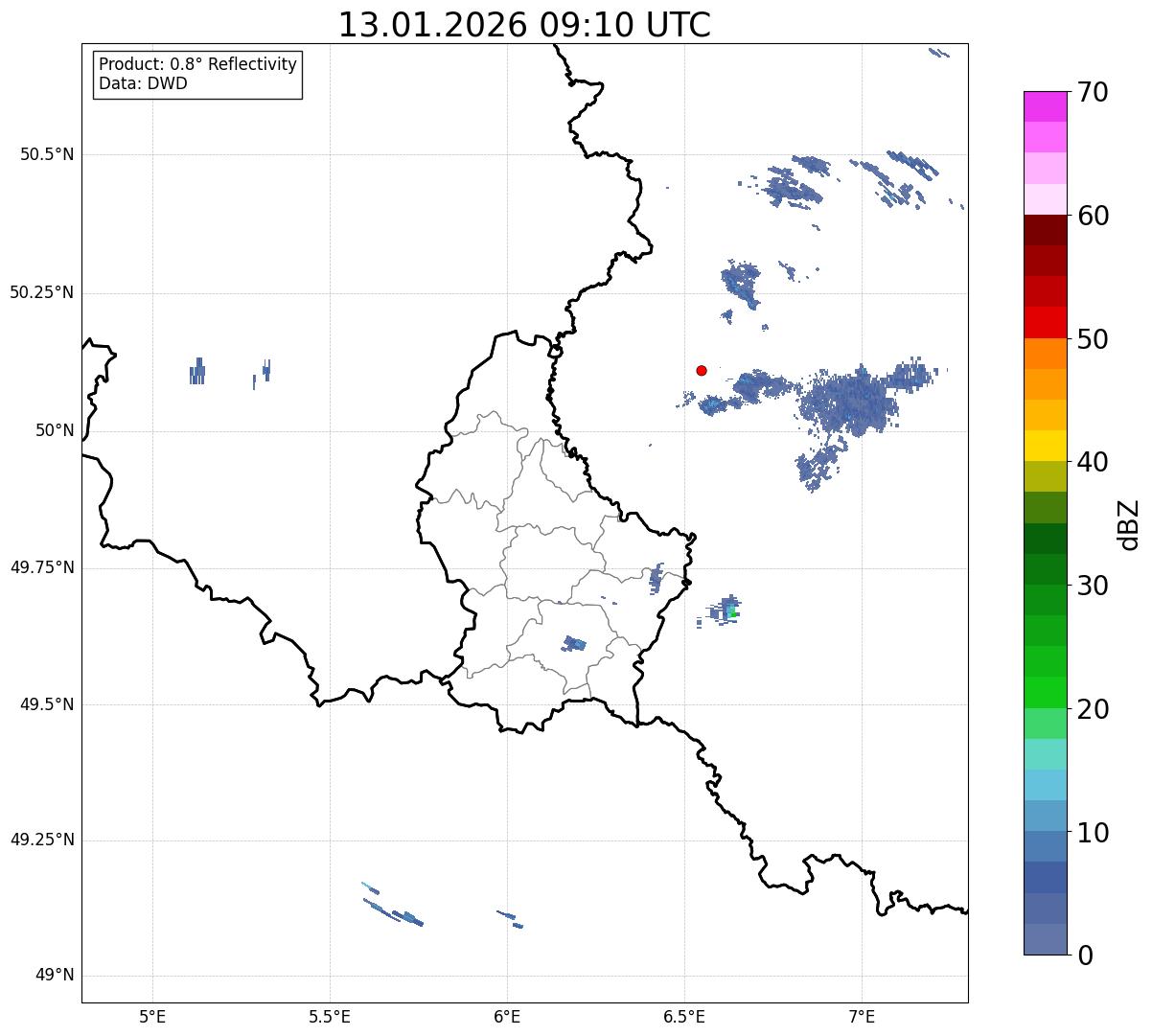The height and width of the screenshot is (1036, 1152).
Task: Click the title 13.01.2026 09:10 UTC
Action: tap(524, 24)
